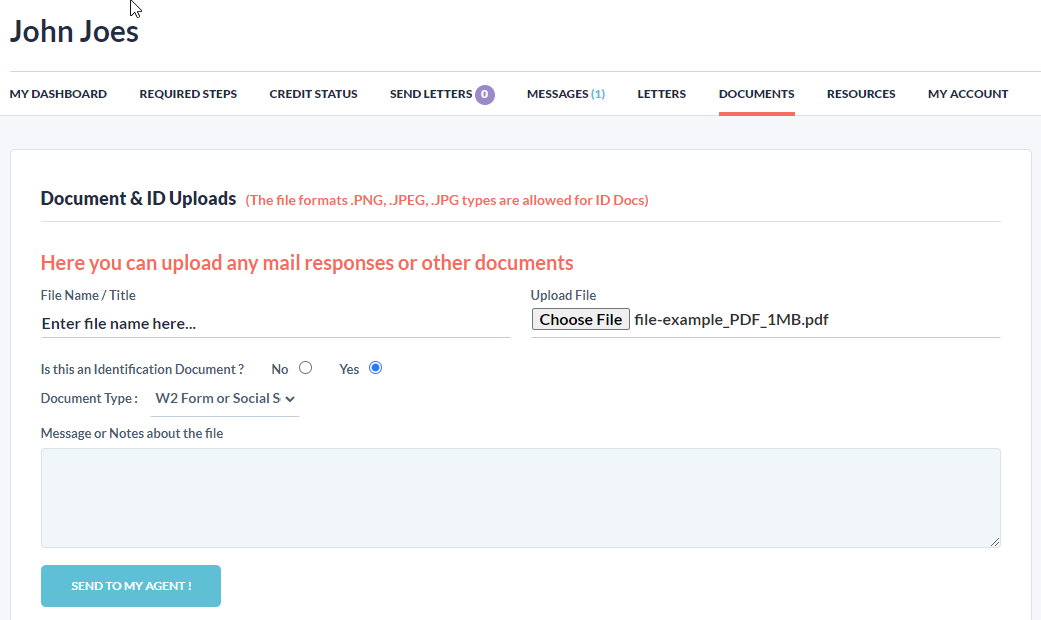Open the Letters tab
The width and height of the screenshot is (1041, 620).
[661, 94]
